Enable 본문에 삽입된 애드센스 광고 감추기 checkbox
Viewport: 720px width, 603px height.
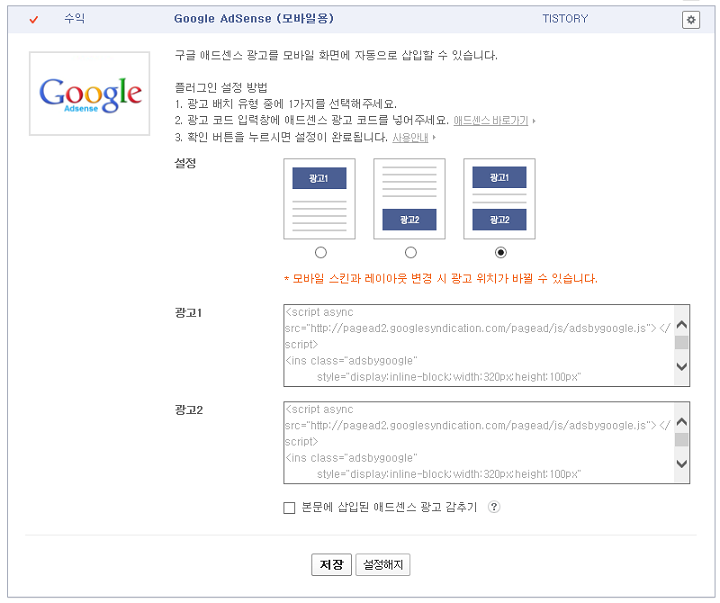coord(289,507)
